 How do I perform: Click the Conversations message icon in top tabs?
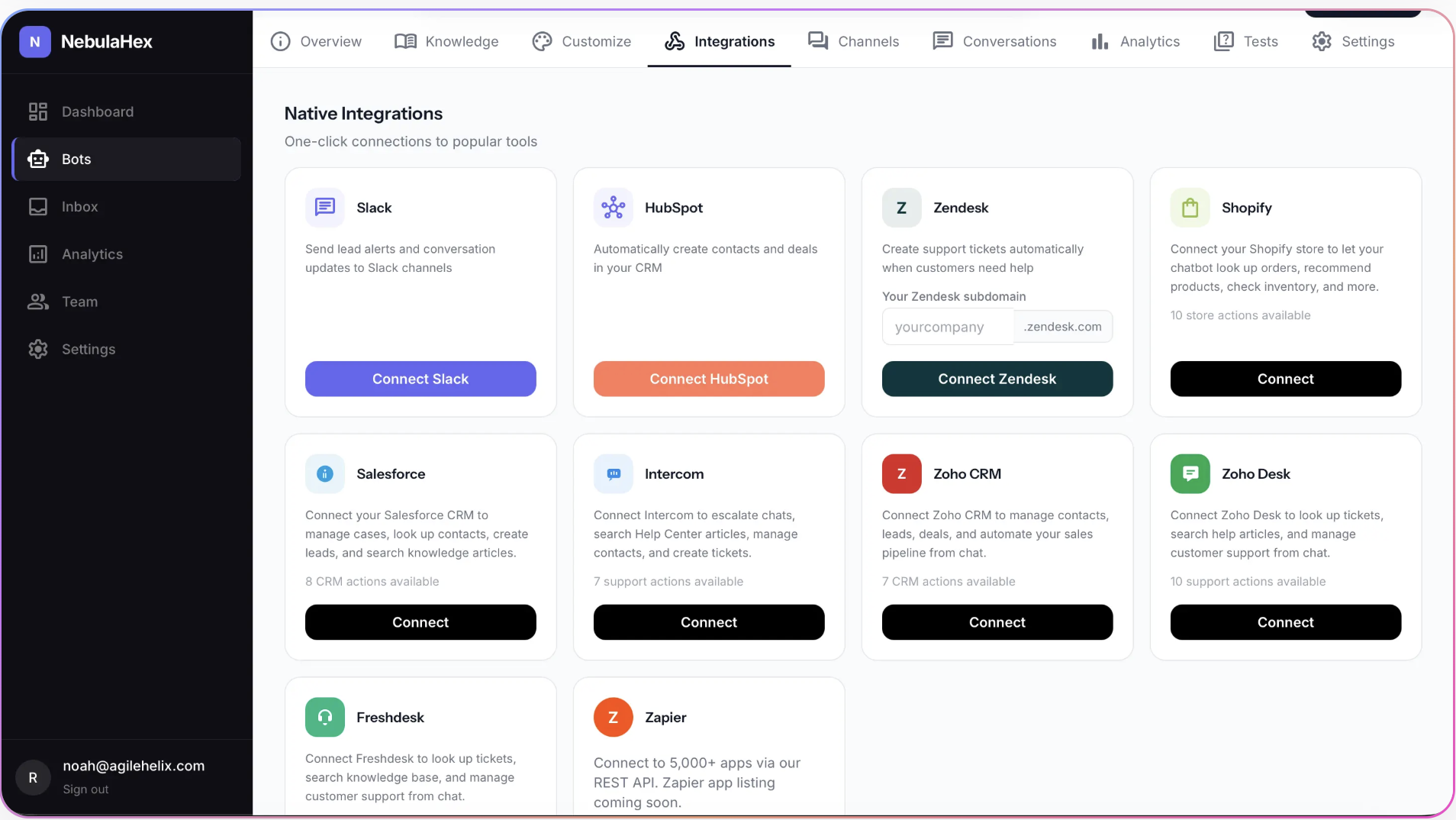[x=943, y=41]
